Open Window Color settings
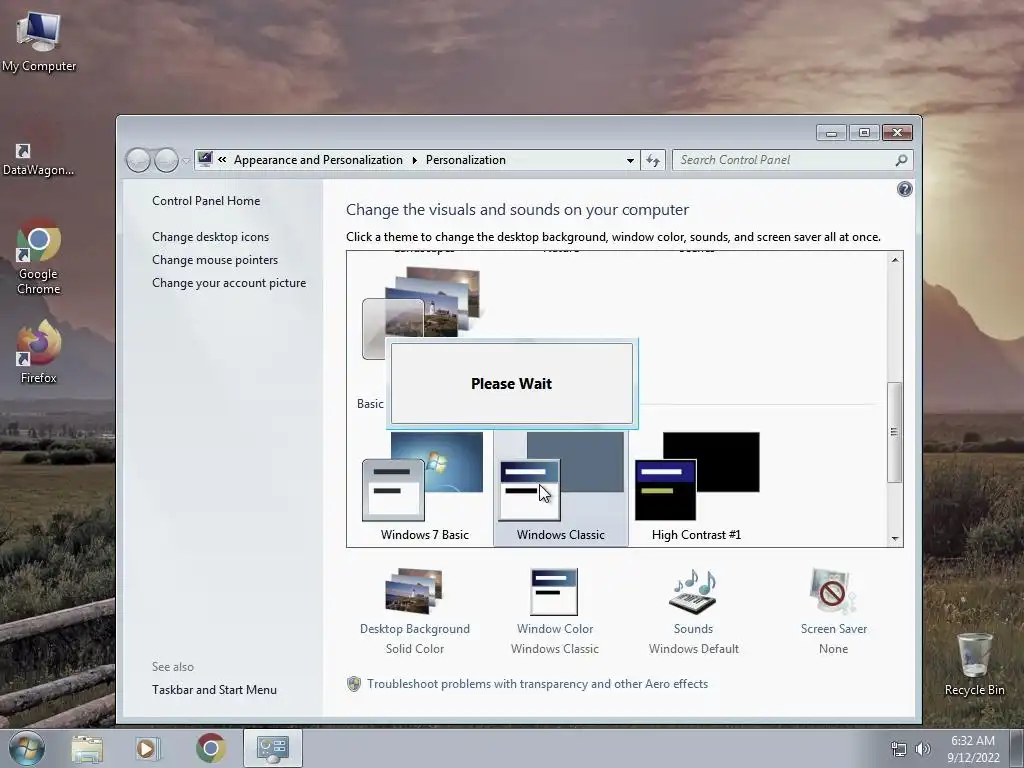Screen dimensions: 1024x768 (554, 611)
